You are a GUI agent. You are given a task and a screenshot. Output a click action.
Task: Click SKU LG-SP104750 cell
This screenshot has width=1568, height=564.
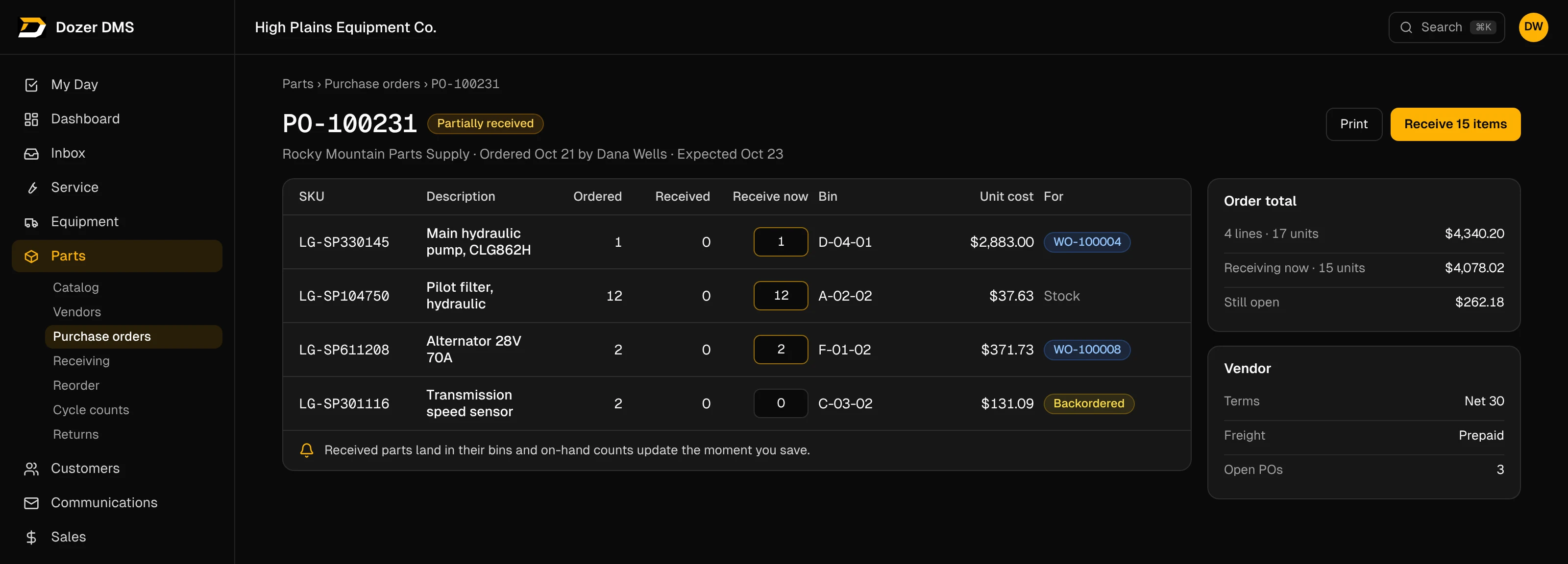[x=344, y=296]
